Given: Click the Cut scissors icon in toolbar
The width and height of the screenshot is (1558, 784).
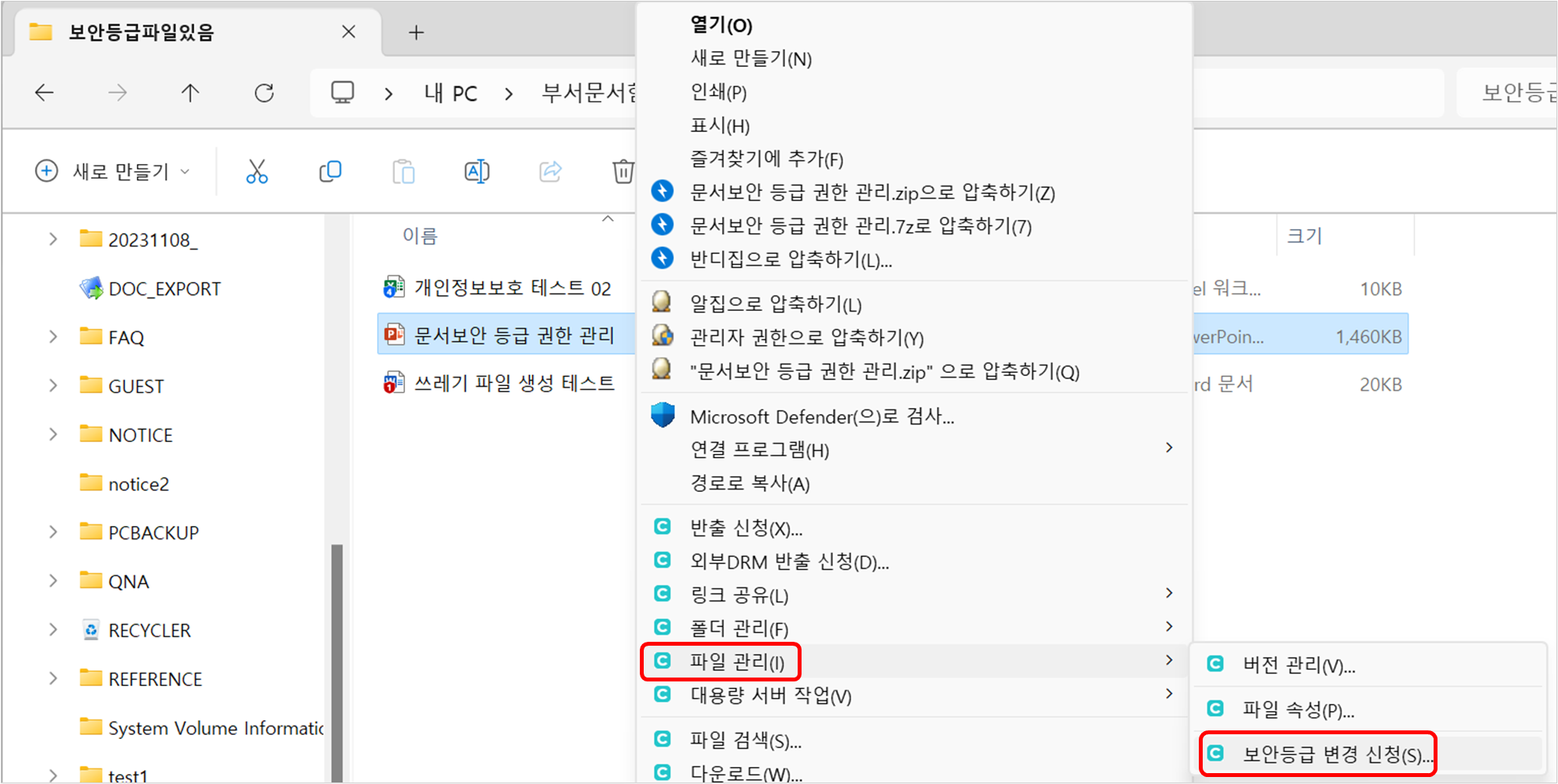Looking at the screenshot, I should coord(257,171).
